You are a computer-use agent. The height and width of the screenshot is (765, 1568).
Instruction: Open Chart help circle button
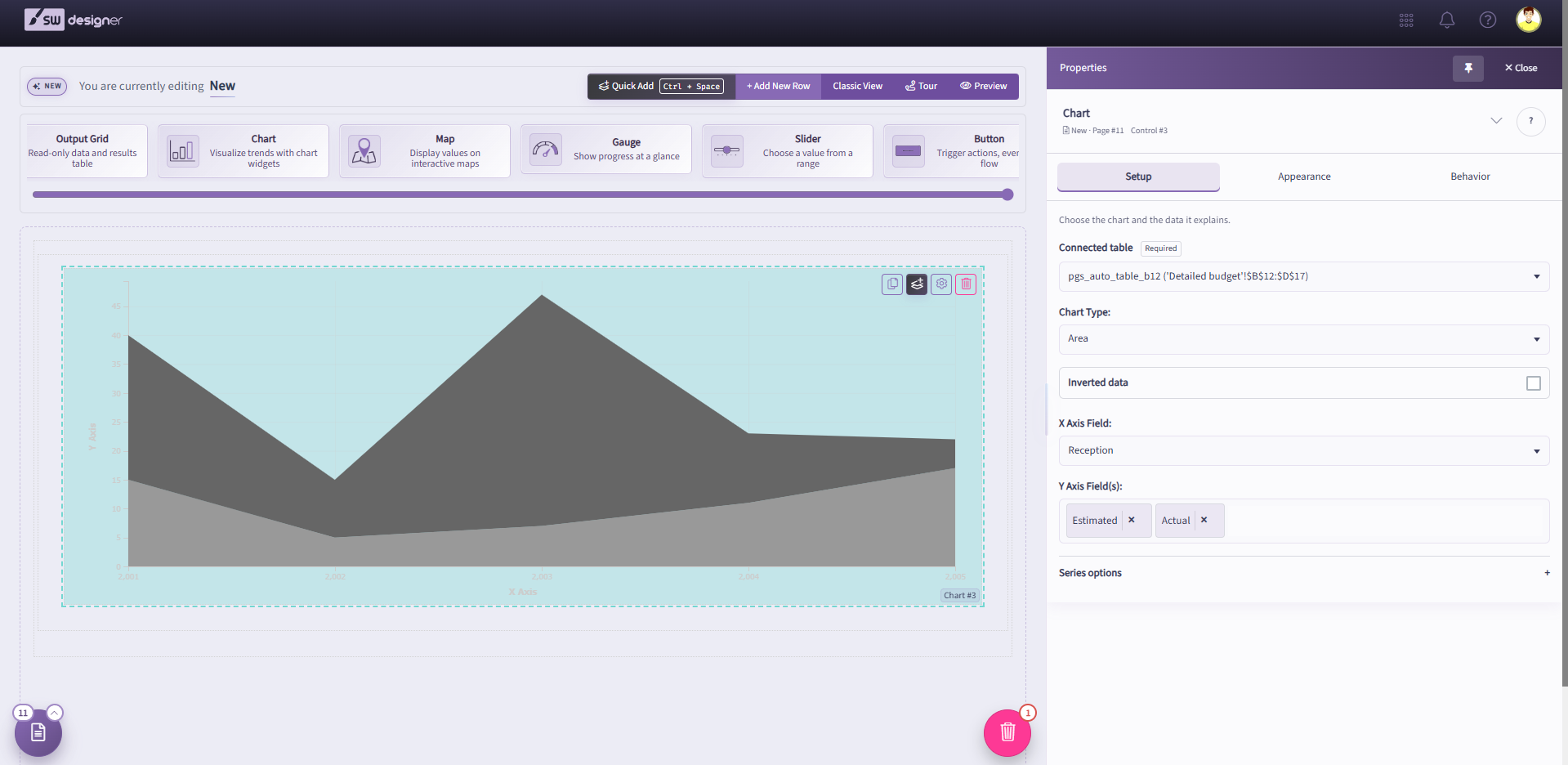point(1531,121)
